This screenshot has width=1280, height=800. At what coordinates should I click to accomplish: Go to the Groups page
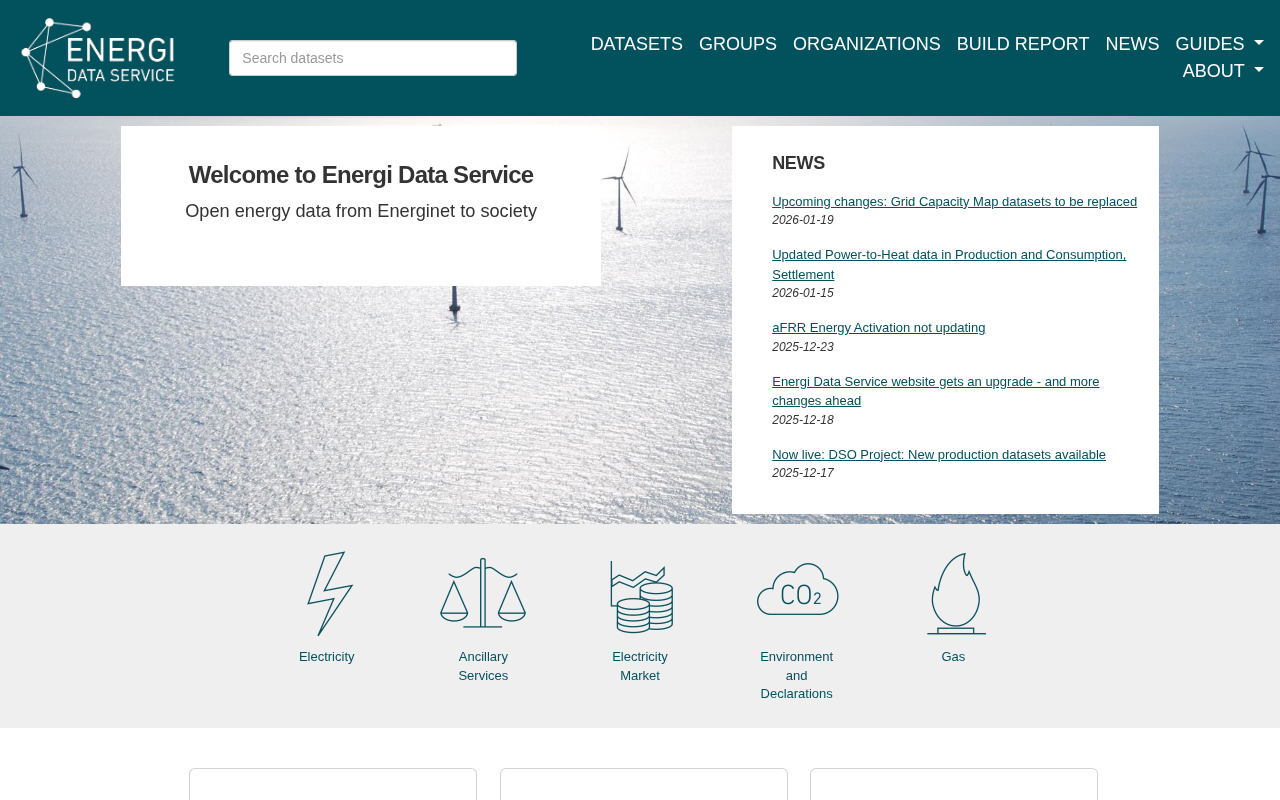click(737, 44)
